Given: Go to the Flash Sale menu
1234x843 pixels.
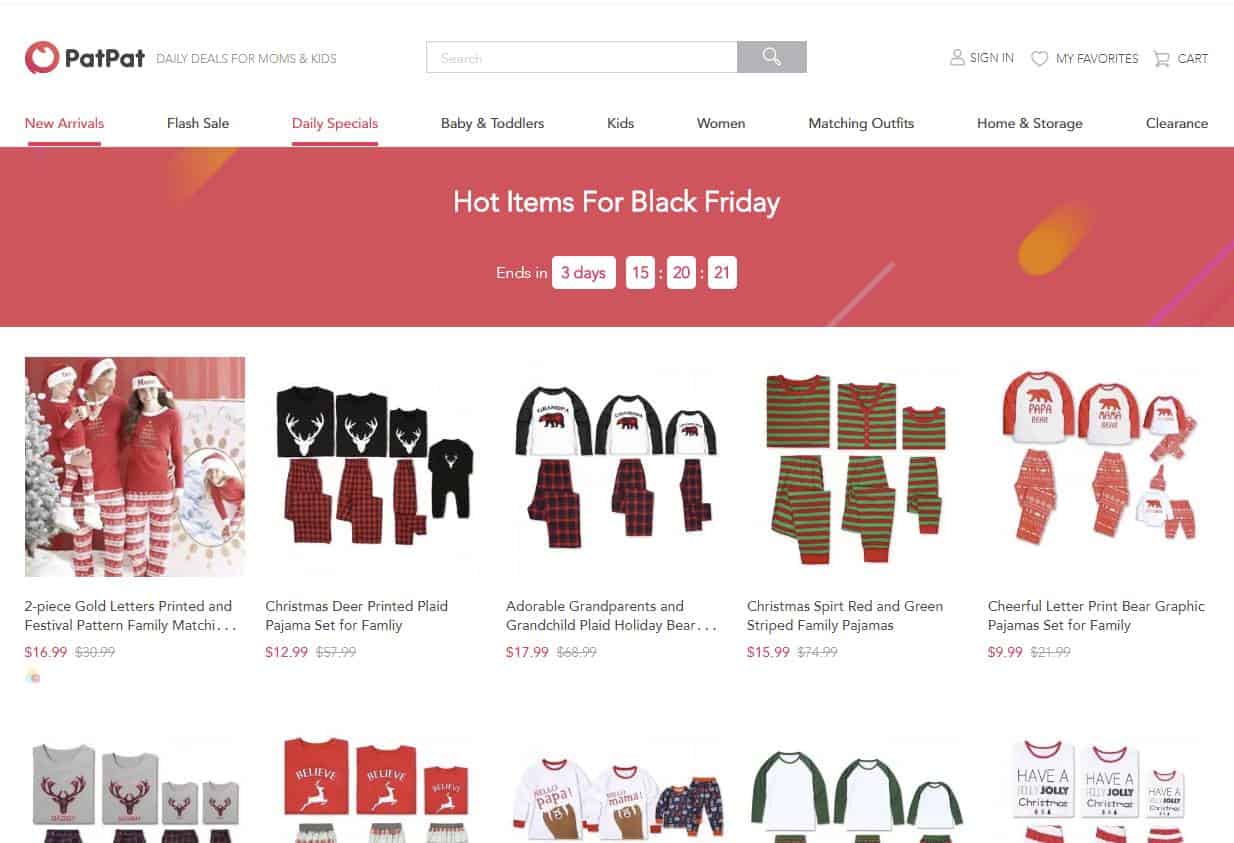Looking at the screenshot, I should pos(198,123).
